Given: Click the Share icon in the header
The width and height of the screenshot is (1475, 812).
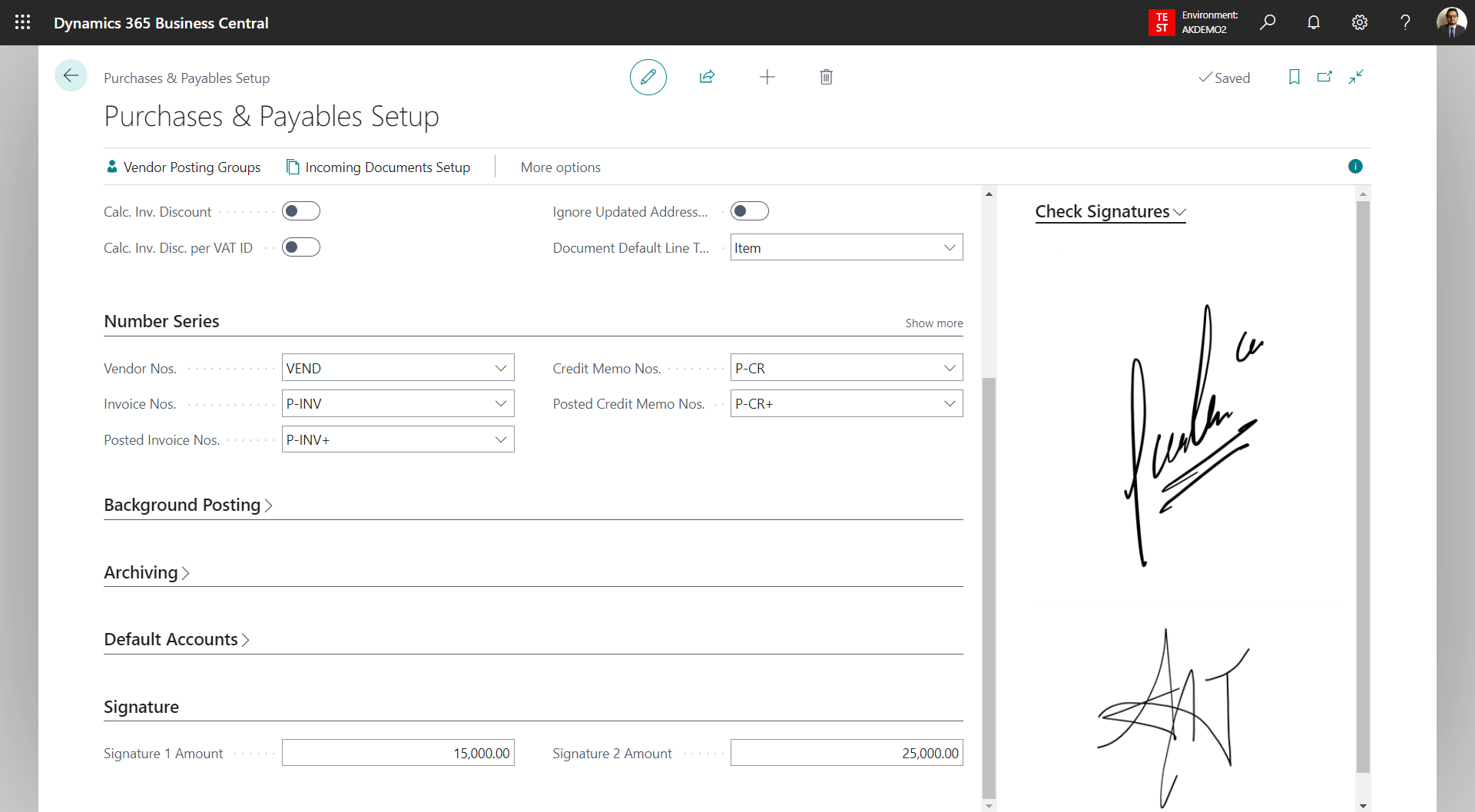Looking at the screenshot, I should [x=708, y=77].
